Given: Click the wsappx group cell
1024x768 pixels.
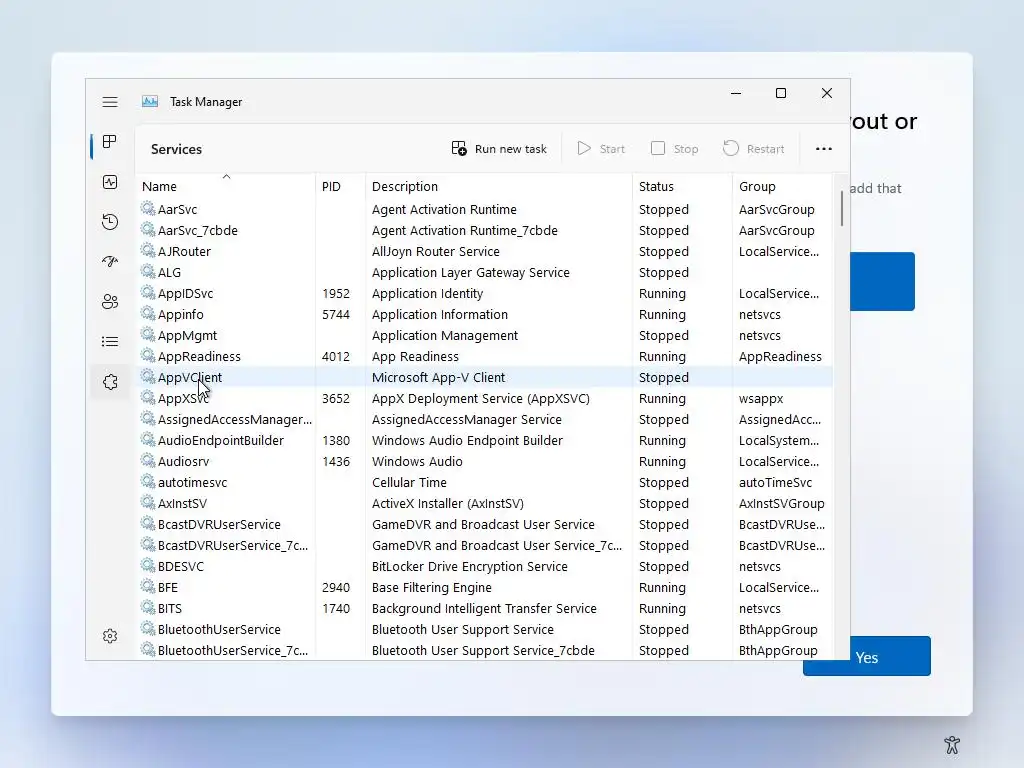Looking at the screenshot, I should tap(761, 398).
